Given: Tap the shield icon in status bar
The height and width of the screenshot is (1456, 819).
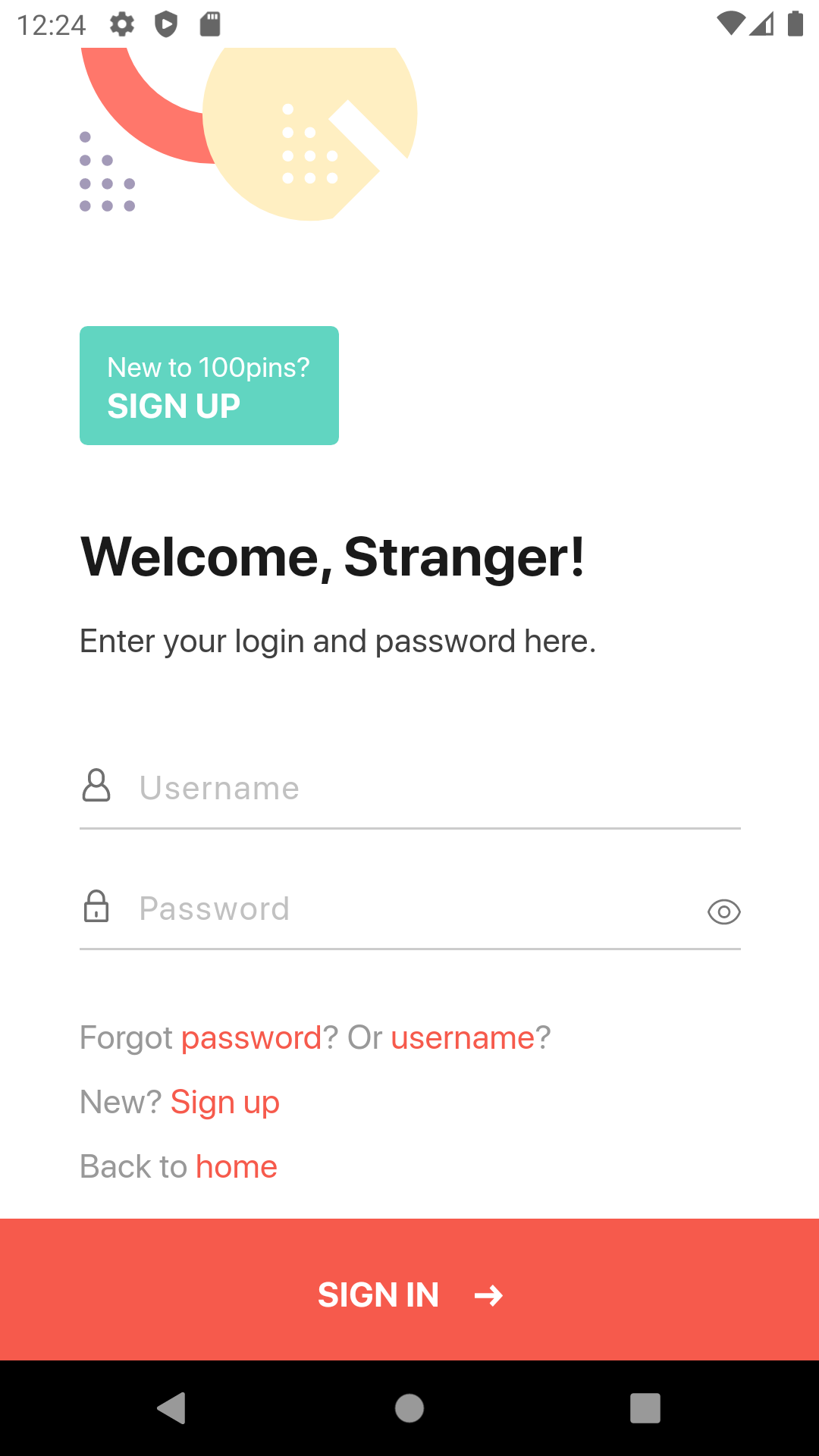Looking at the screenshot, I should point(165,25).
